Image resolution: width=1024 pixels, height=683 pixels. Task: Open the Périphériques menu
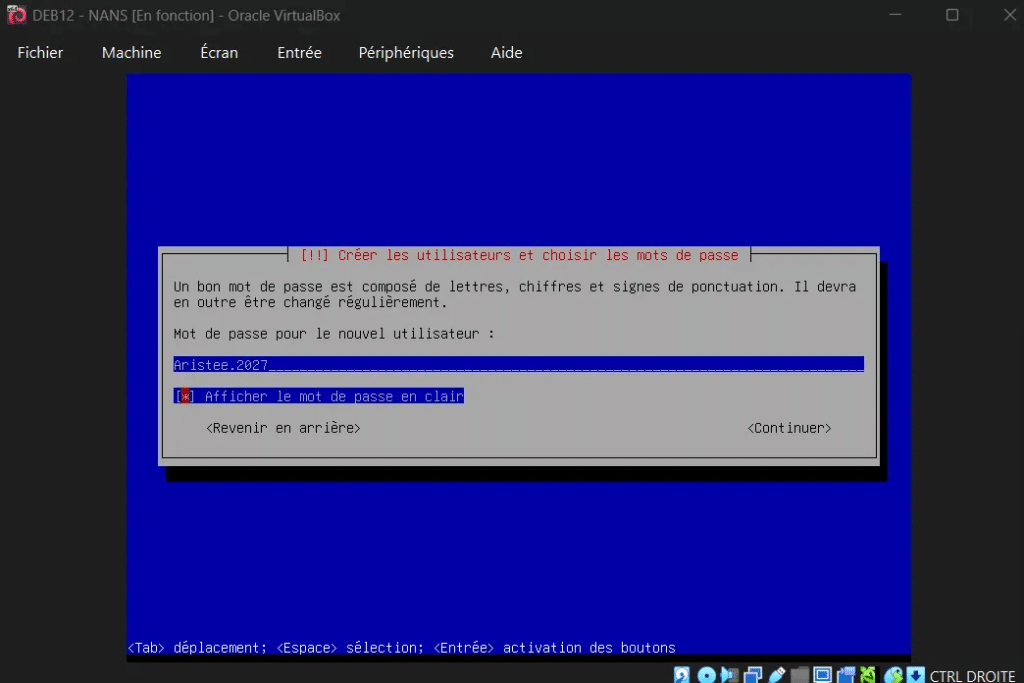point(406,53)
